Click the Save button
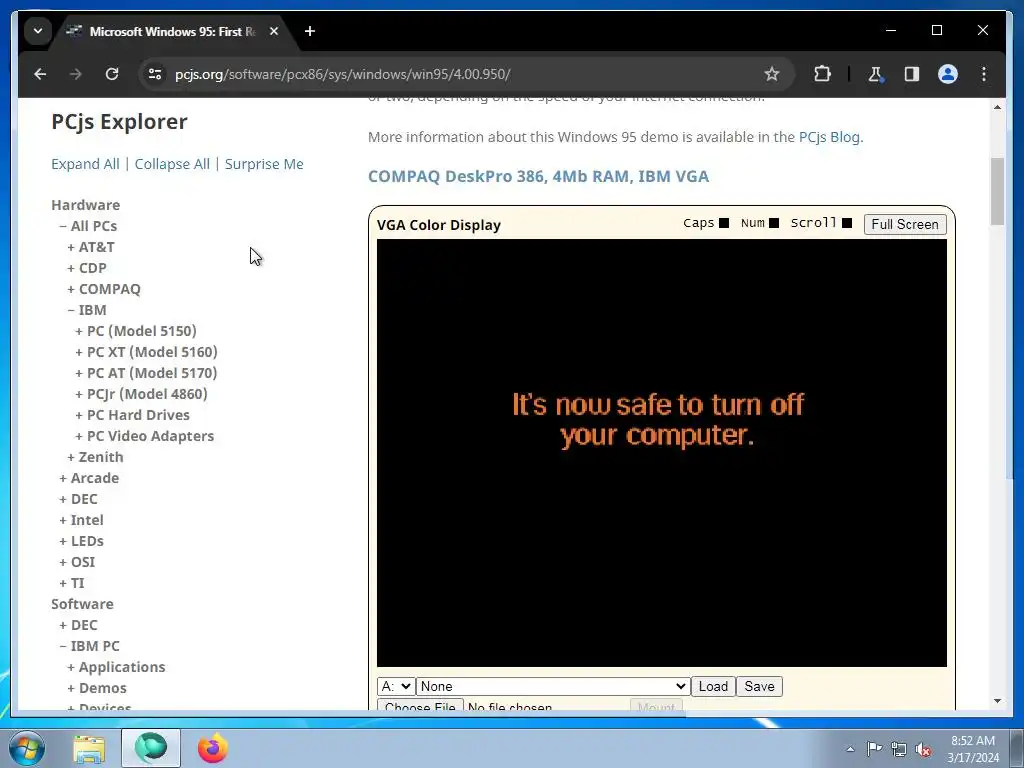 759,686
